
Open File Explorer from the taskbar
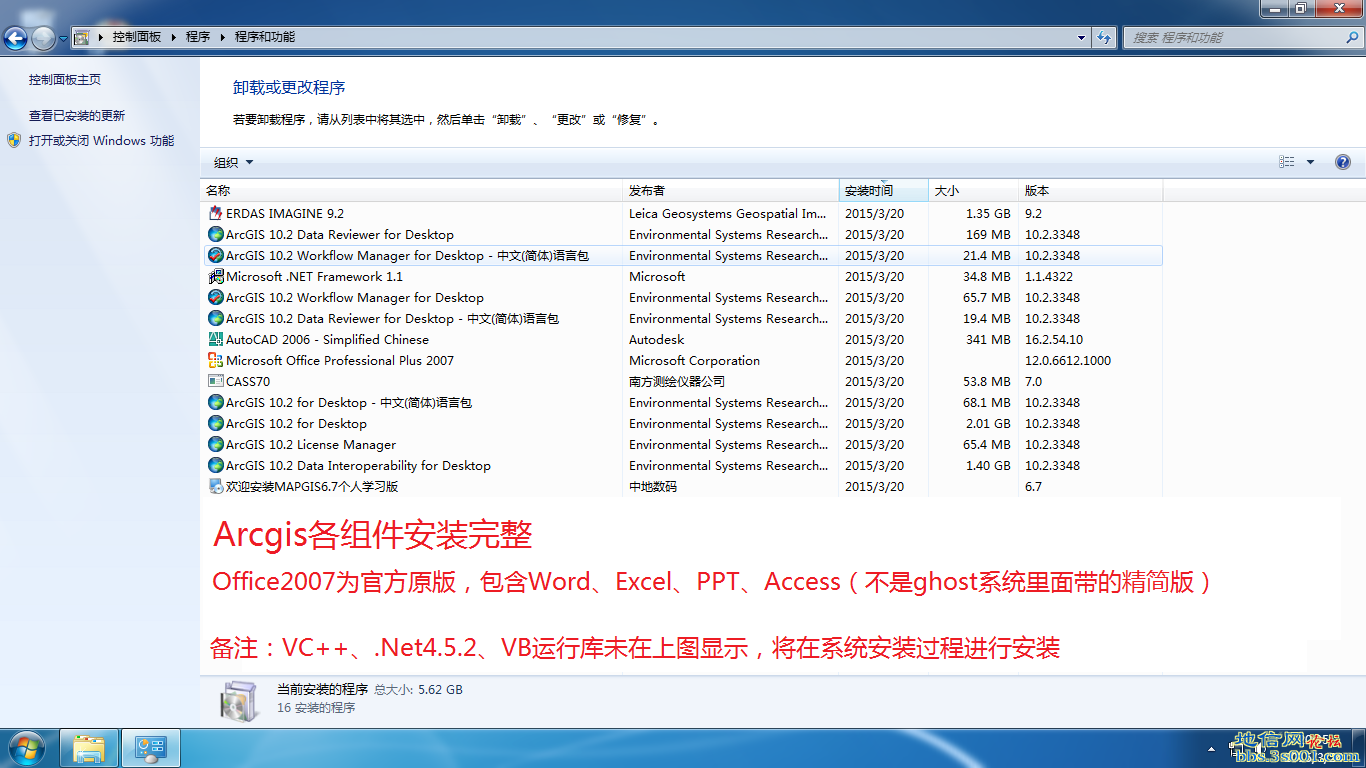point(89,748)
